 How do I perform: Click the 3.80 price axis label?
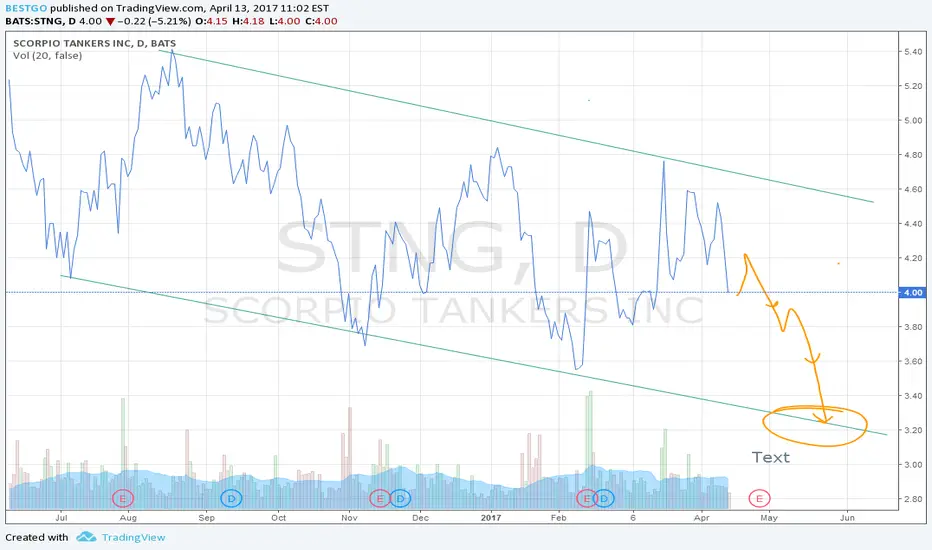click(914, 327)
